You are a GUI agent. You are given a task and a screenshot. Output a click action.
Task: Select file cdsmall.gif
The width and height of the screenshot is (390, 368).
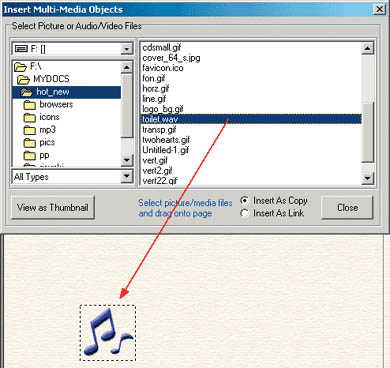(x=162, y=48)
